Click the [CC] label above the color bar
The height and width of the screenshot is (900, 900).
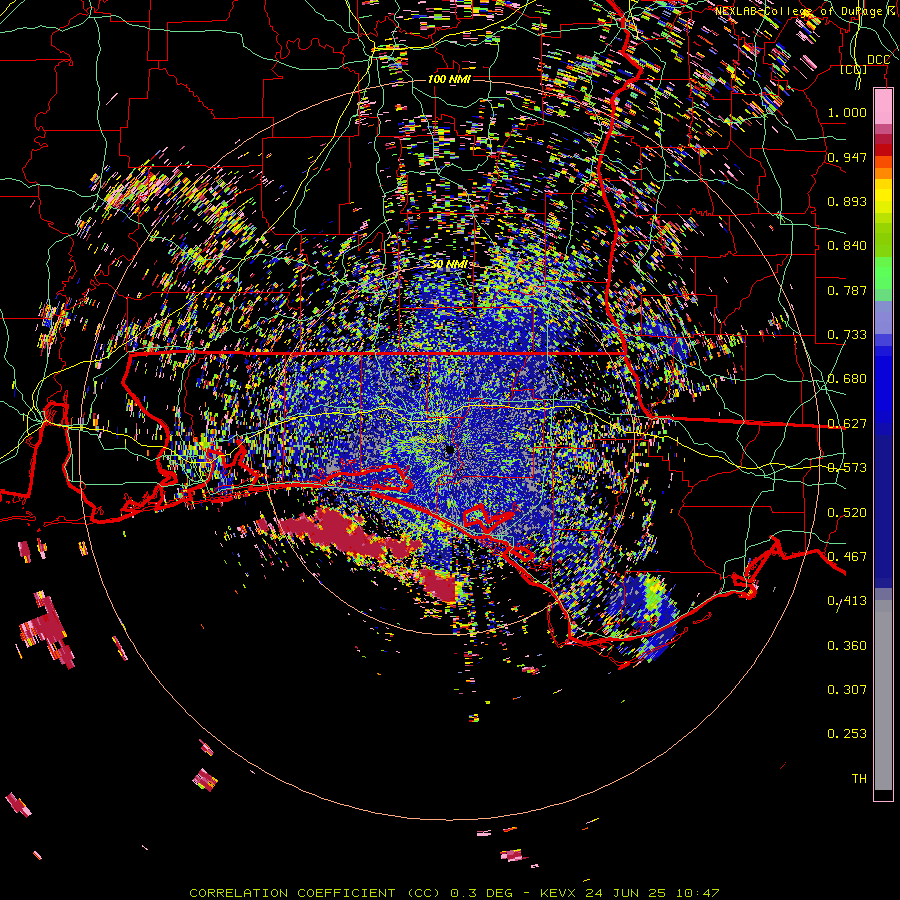pos(854,69)
